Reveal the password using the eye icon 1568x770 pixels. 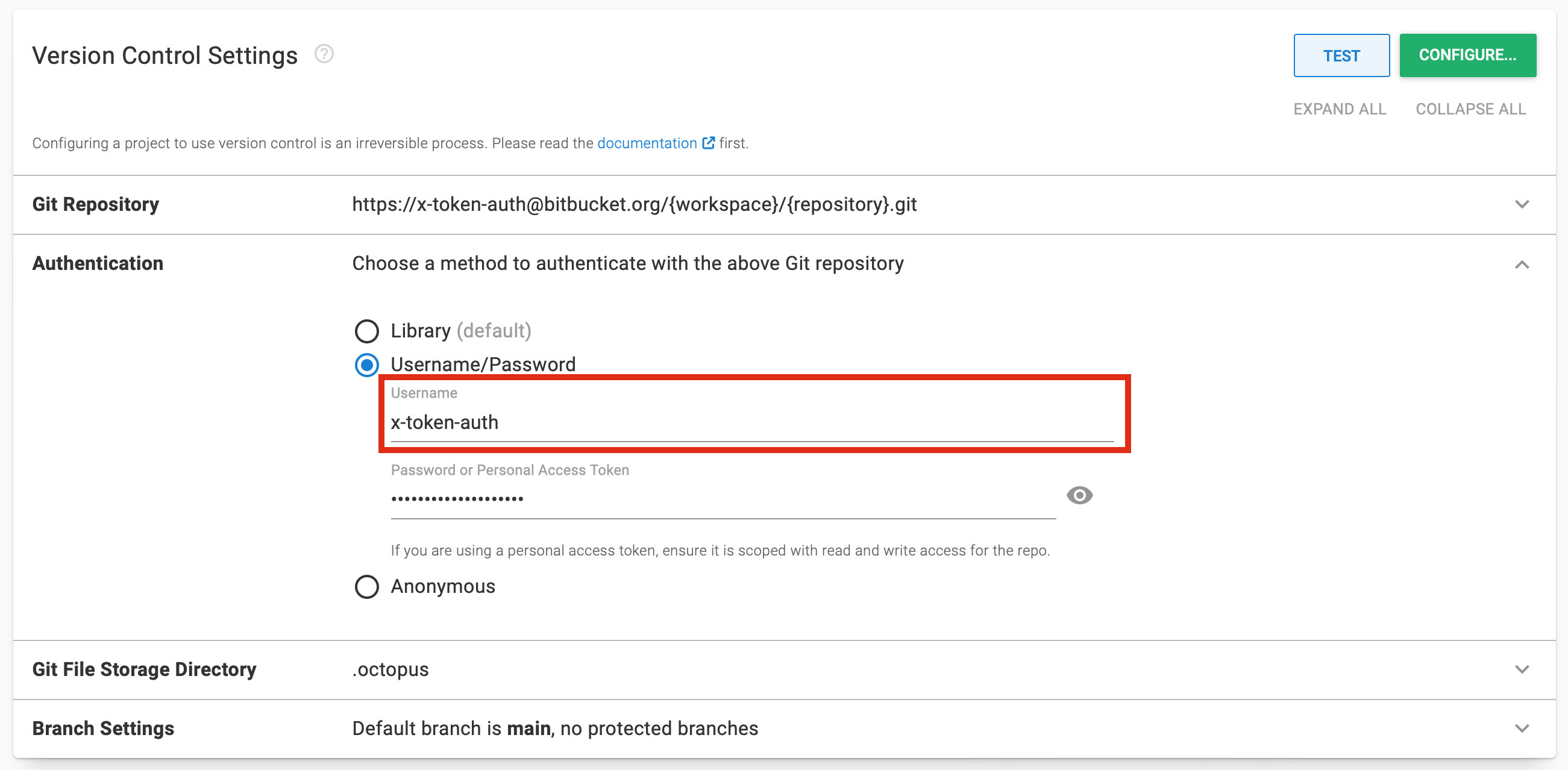tap(1080, 495)
